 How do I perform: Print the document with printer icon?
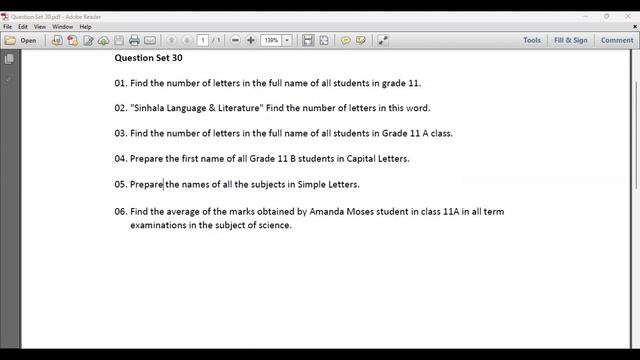click(x=134, y=40)
